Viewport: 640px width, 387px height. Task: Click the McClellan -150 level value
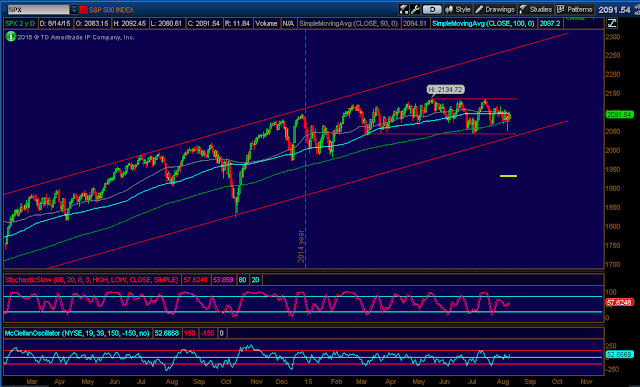207,333
